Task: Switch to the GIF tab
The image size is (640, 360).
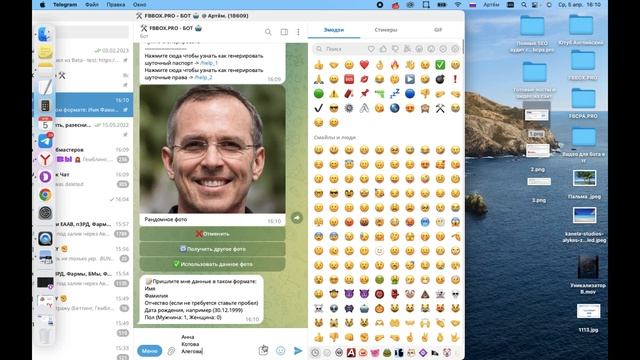Action: coord(438,30)
